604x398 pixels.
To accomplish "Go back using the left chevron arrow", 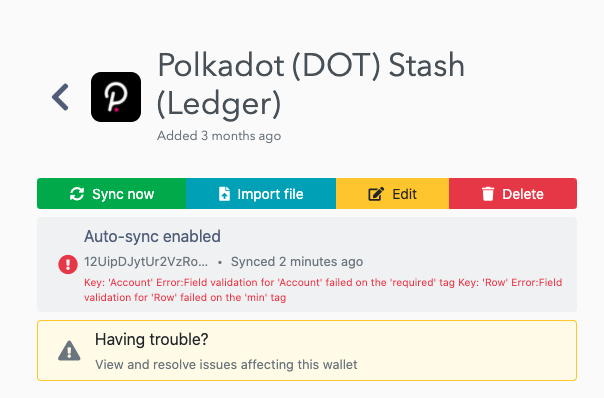I will pos(60,97).
